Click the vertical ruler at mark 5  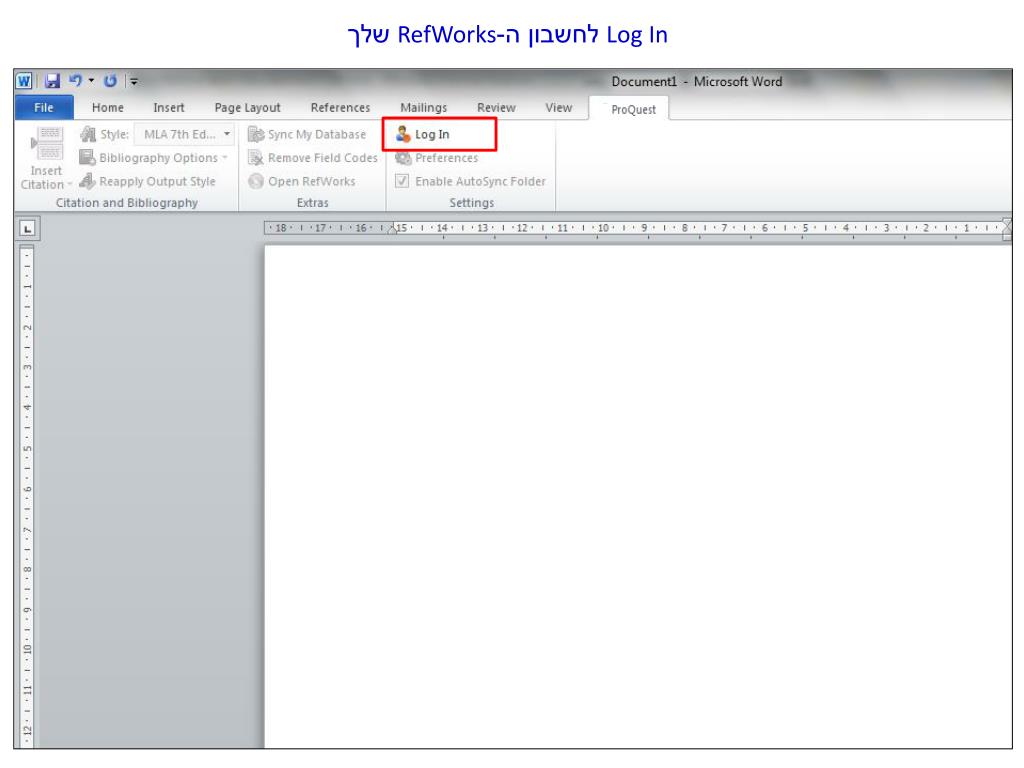coord(27,448)
